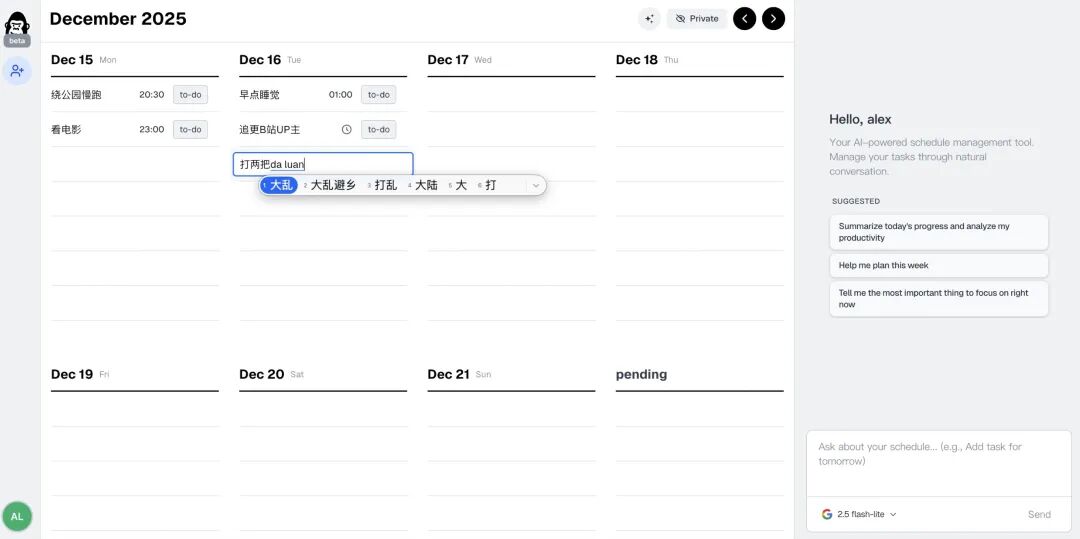Click the 'Summarize today's progress' suggestion
This screenshot has width=1080, height=539.
click(x=938, y=232)
